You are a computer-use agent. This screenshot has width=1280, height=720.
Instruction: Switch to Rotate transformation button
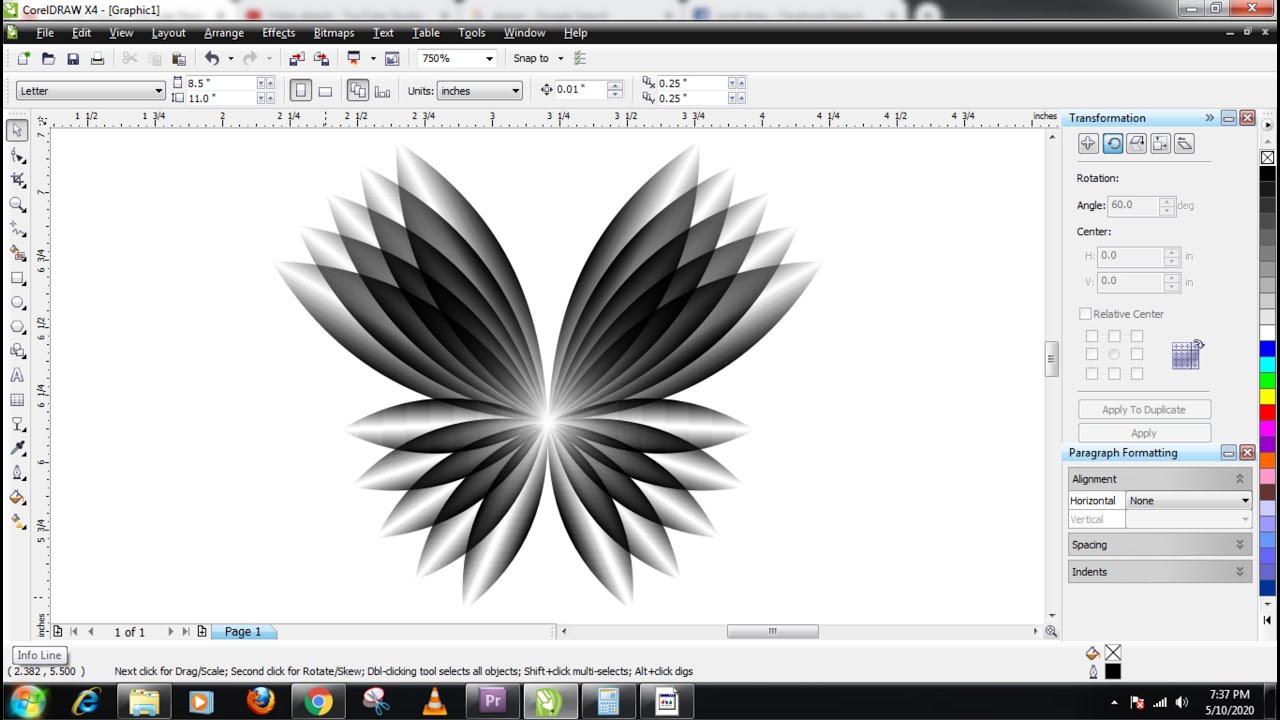pyautogui.click(x=1112, y=144)
